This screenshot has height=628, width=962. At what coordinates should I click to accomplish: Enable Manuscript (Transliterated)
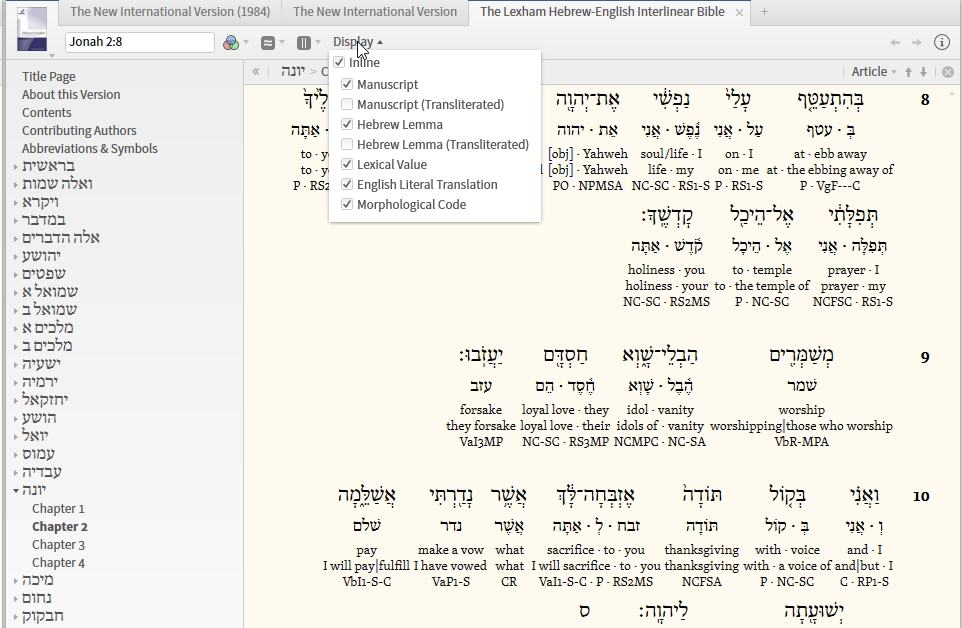tap(347, 104)
